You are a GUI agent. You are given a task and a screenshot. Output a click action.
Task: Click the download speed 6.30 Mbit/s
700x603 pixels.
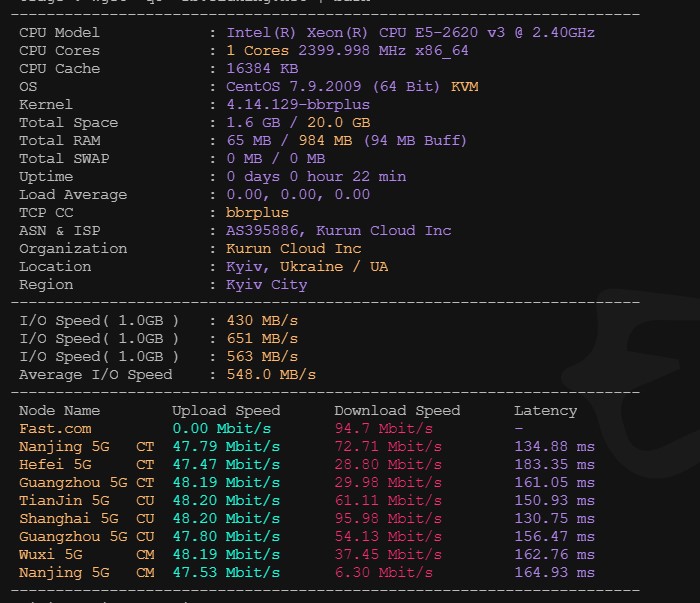click(383, 573)
